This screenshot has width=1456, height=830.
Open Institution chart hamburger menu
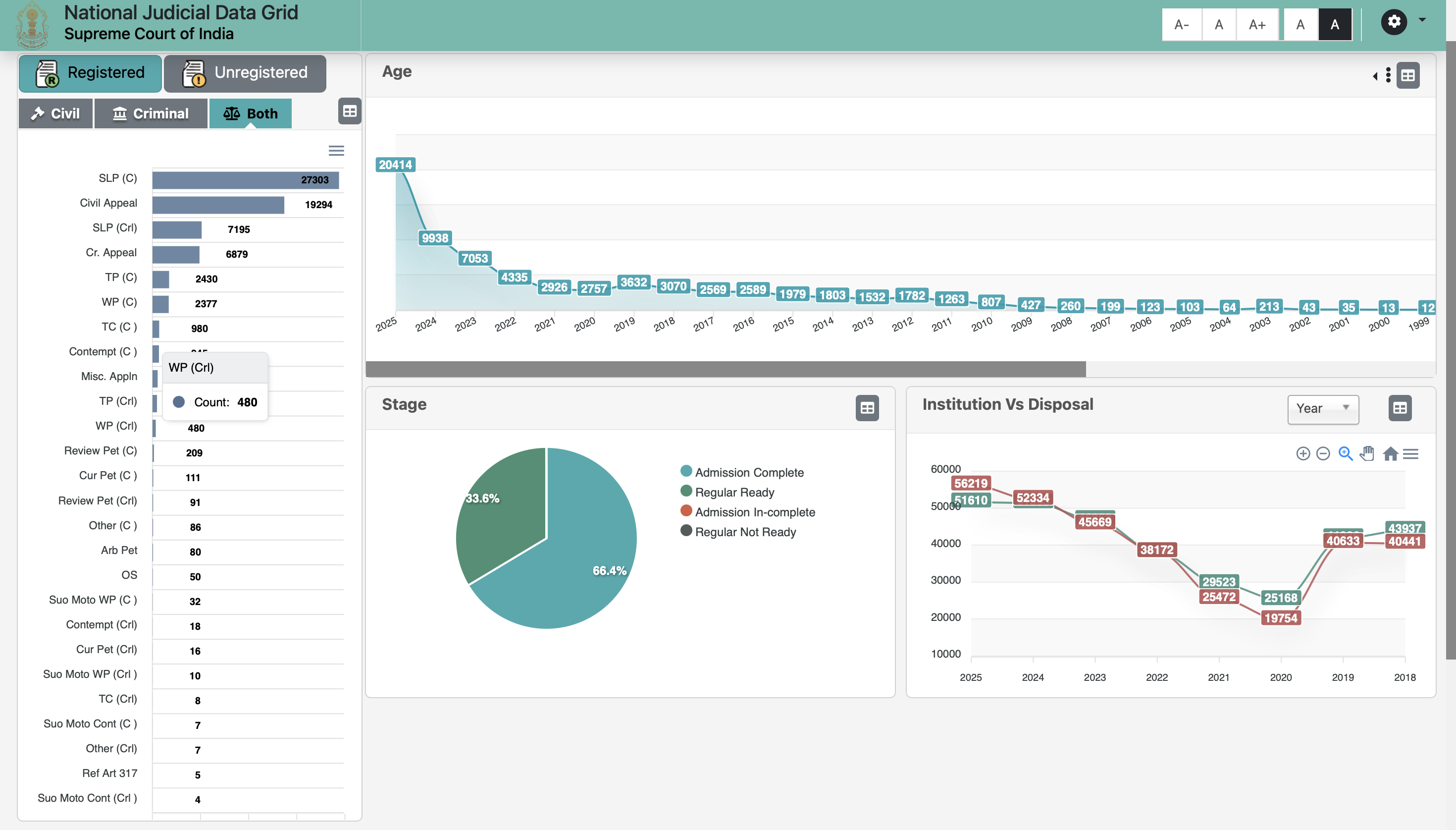[x=1411, y=454]
